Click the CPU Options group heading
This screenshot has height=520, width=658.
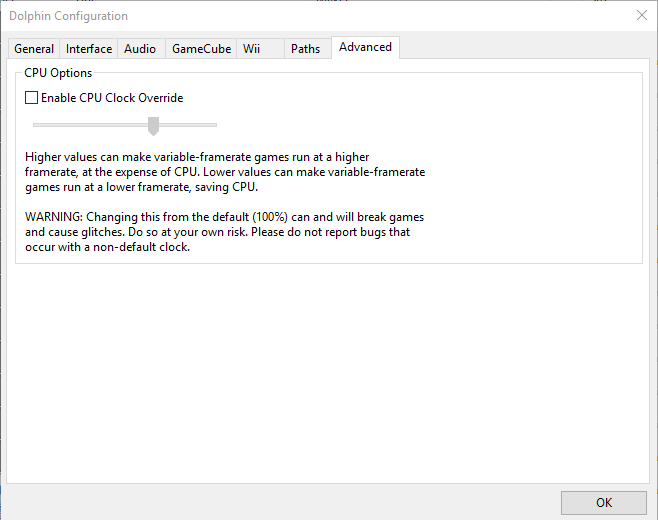tap(58, 73)
